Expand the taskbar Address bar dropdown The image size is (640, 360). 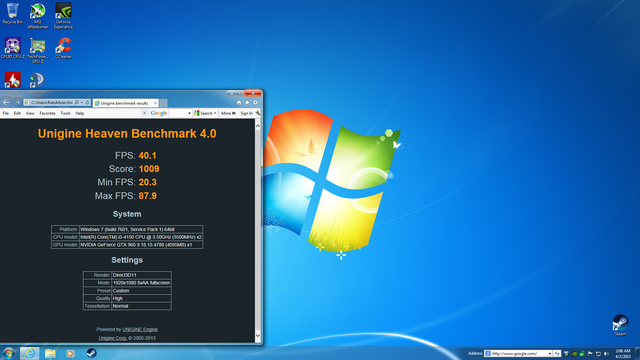[550, 353]
